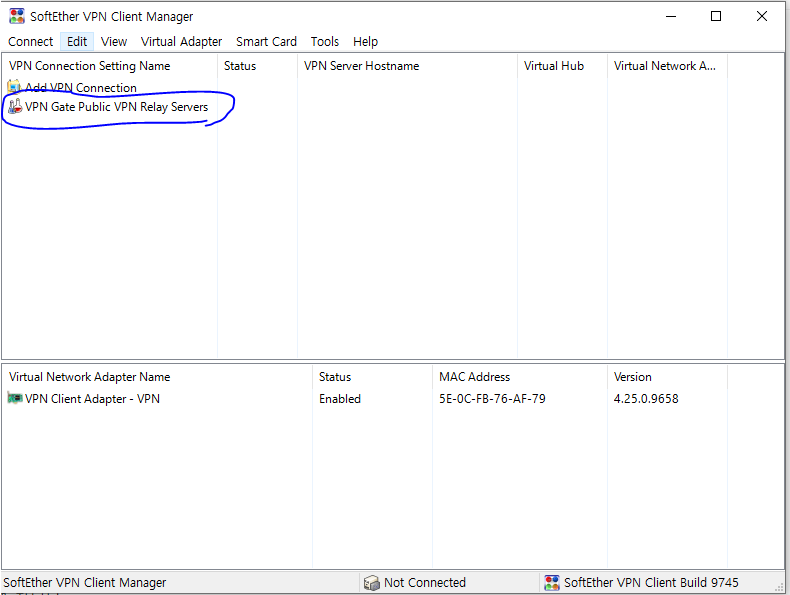Select VPN Gate Public VPN Relay Servers
Viewport: 790px width, 595px height.
pos(116,107)
